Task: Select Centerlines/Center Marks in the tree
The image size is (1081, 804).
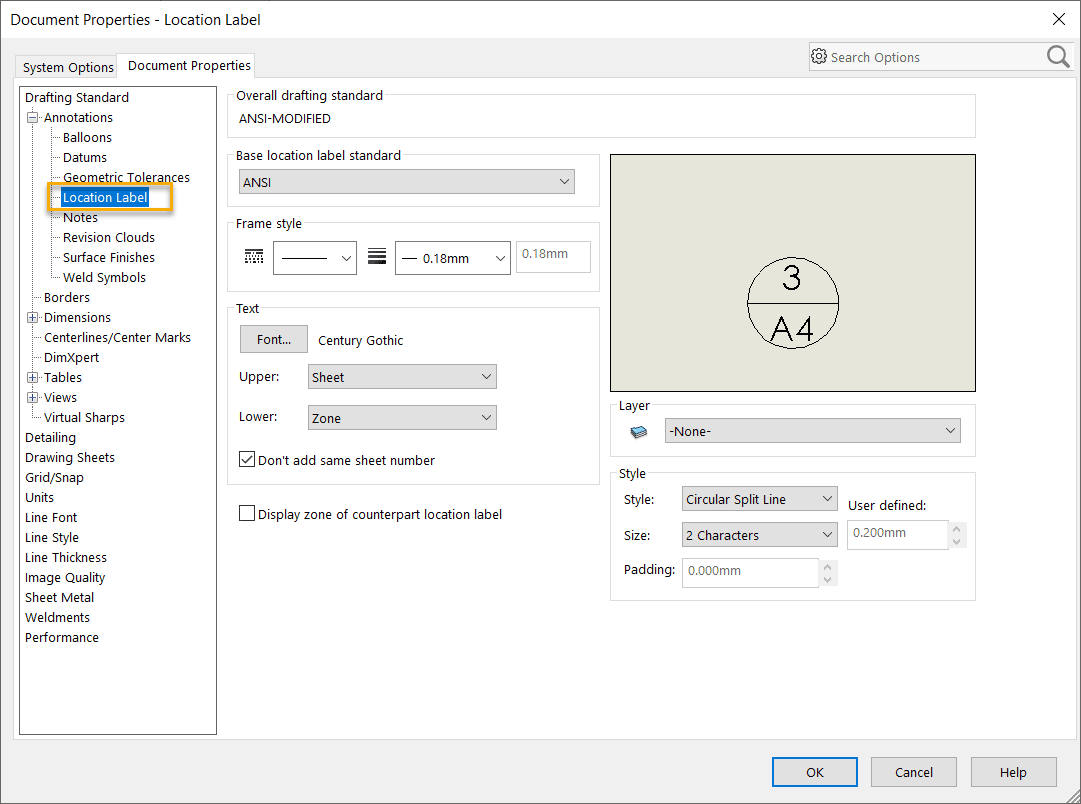Action: 117,337
